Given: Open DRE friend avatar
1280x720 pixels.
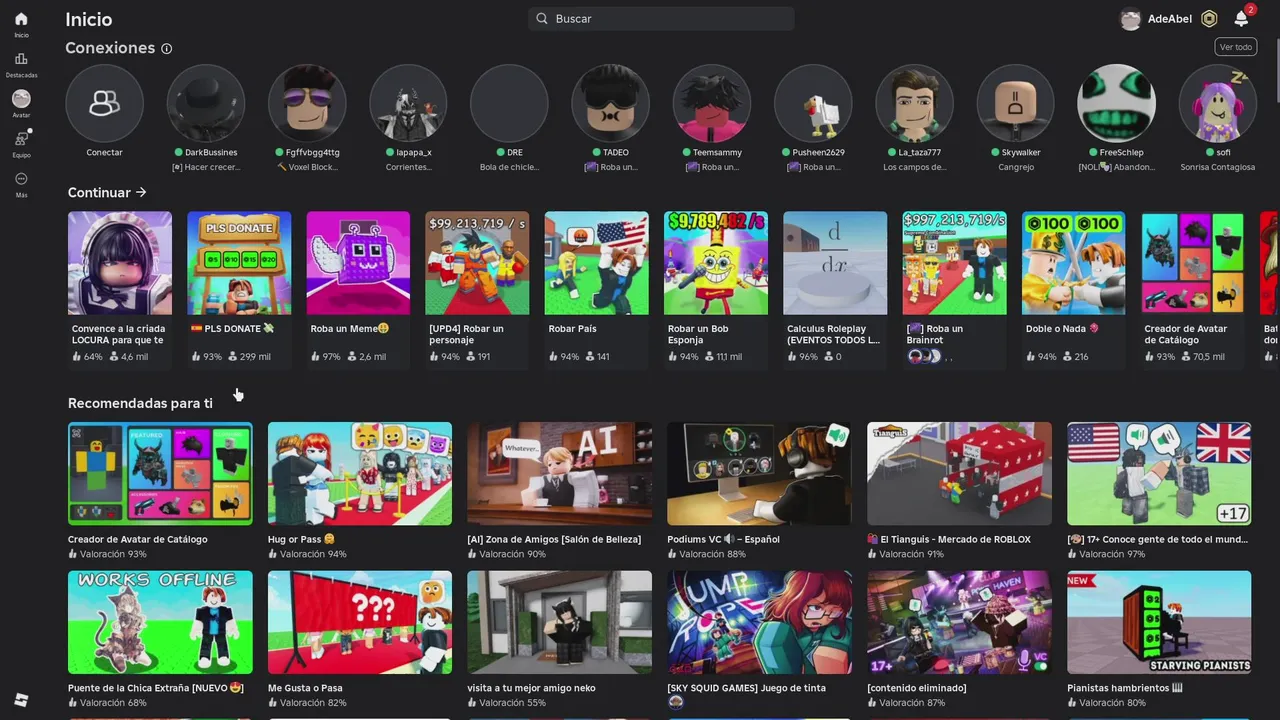Looking at the screenshot, I should pyautogui.click(x=509, y=103).
